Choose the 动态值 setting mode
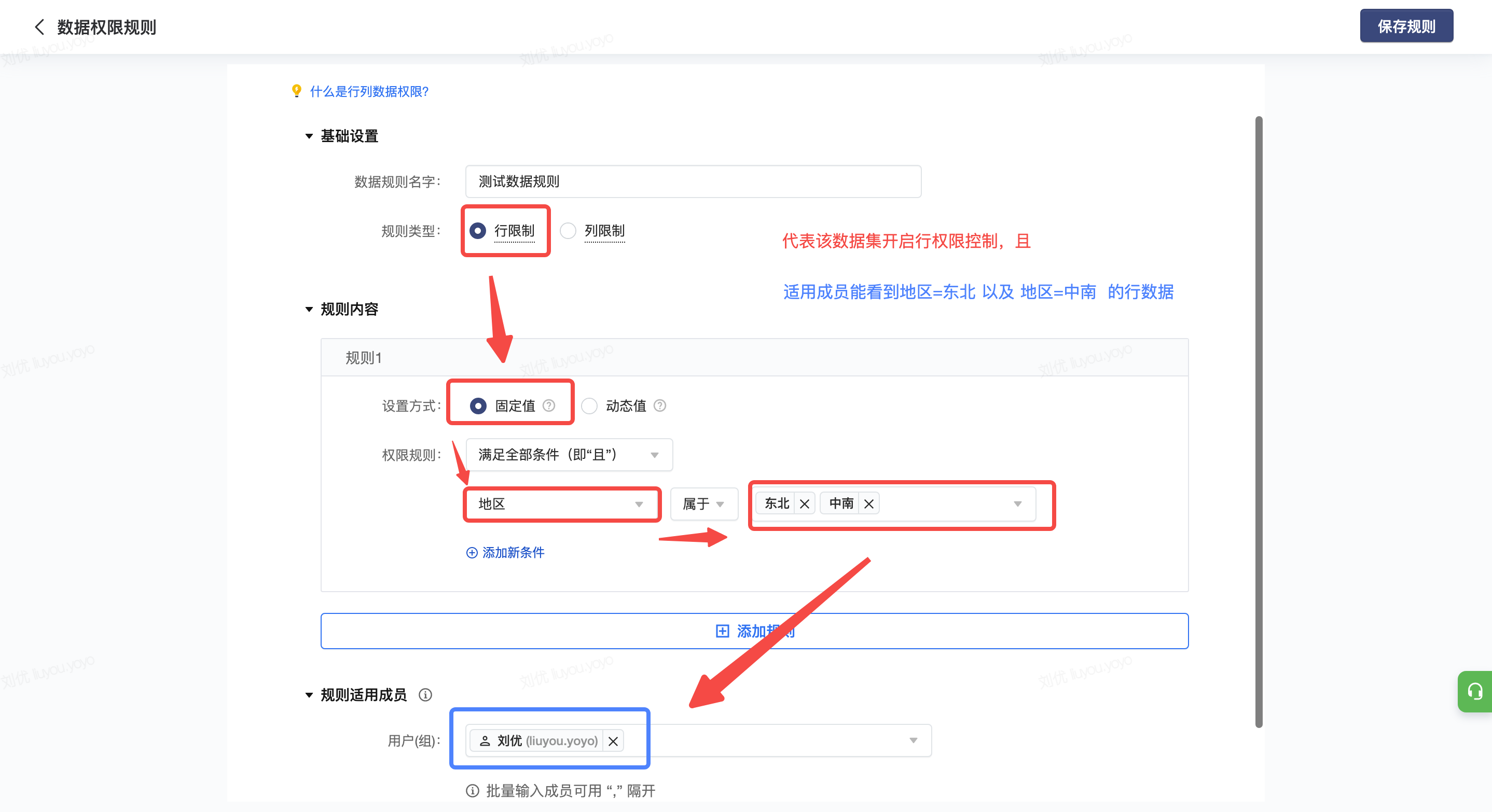 [589, 405]
